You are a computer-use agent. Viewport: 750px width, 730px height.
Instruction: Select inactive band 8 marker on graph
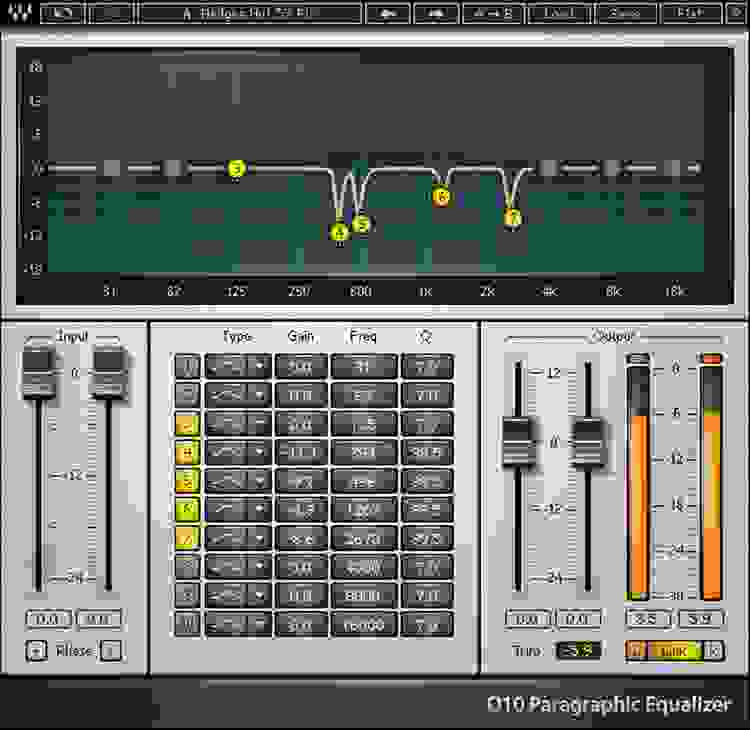(x=548, y=168)
